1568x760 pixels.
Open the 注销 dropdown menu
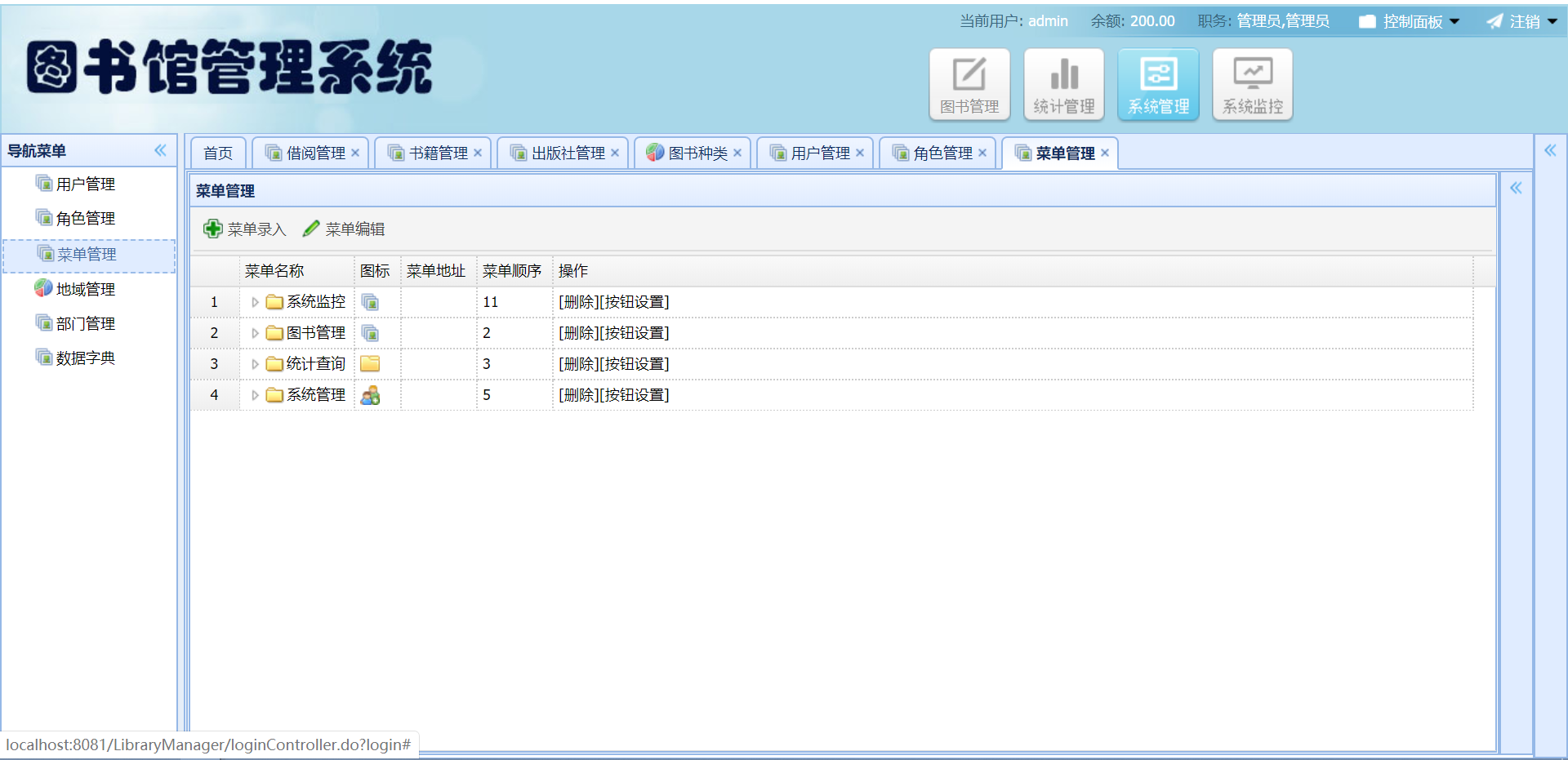(1522, 21)
